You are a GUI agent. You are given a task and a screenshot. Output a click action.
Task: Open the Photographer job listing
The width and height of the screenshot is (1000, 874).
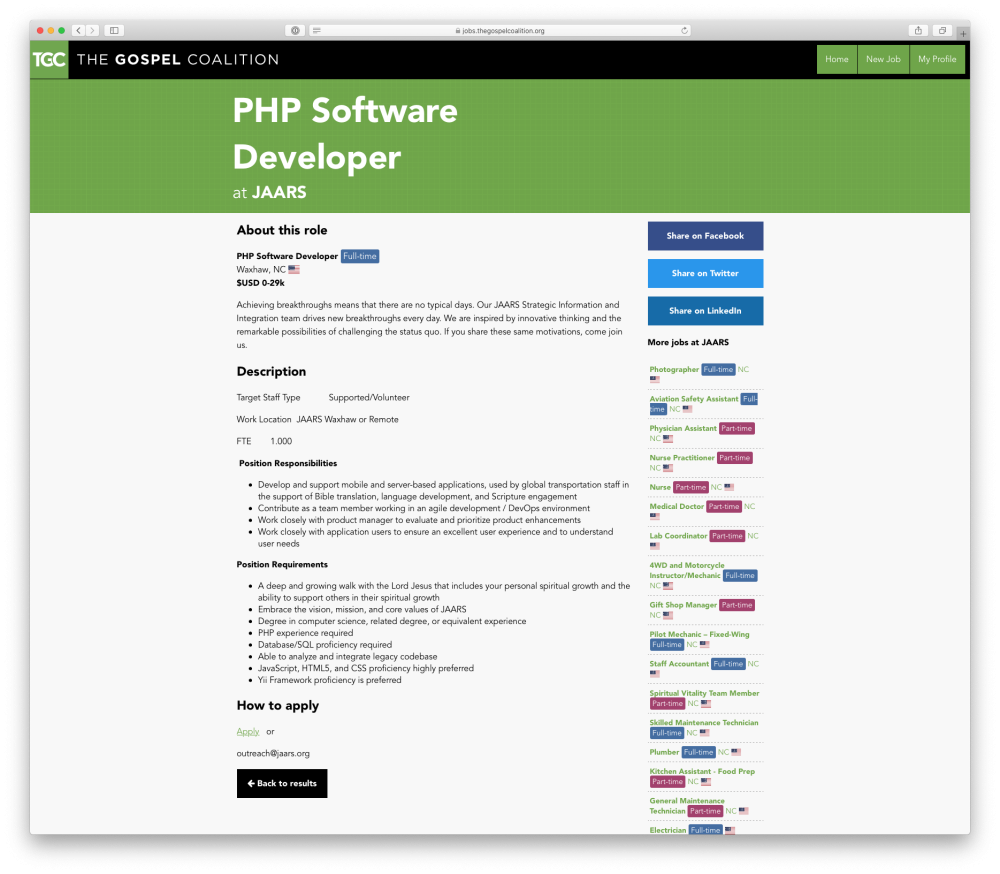674,369
